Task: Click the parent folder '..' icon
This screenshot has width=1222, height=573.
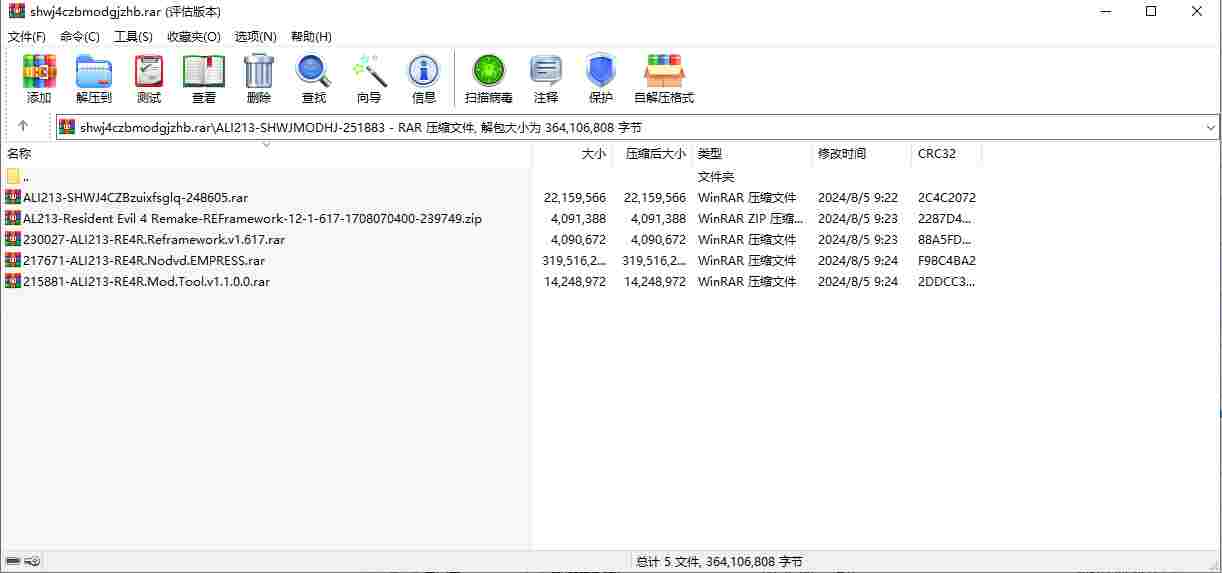Action: coord(13,177)
